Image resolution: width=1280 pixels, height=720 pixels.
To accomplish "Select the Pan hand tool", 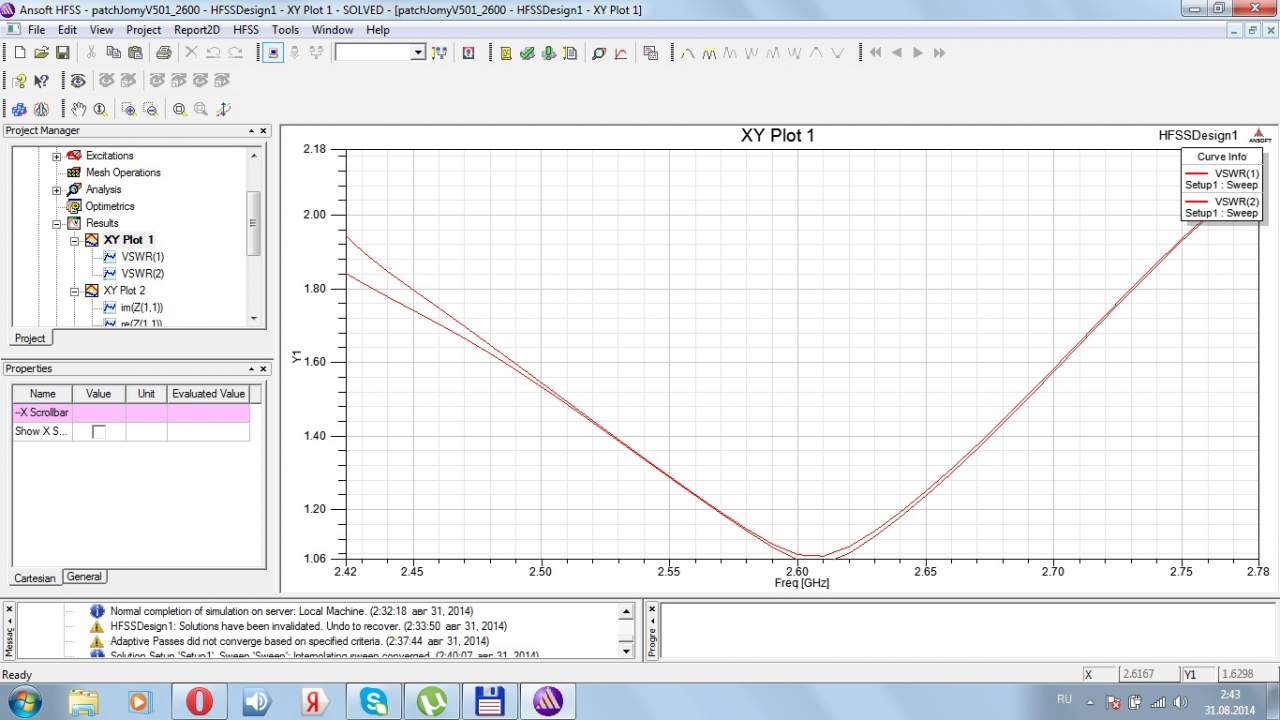I will tap(78, 109).
